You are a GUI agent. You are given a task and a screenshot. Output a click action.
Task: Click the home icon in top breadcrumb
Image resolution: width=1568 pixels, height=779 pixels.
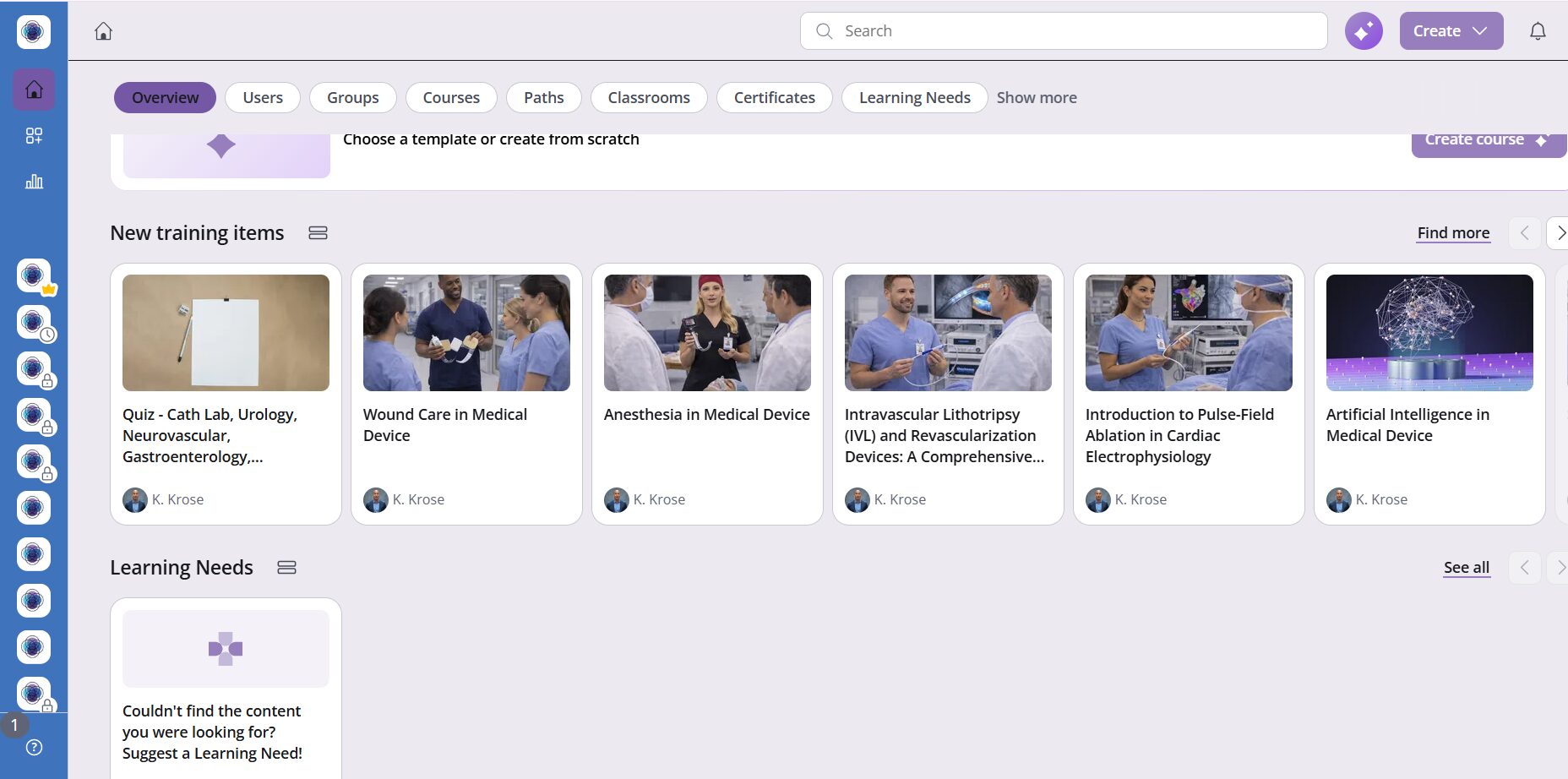(103, 31)
